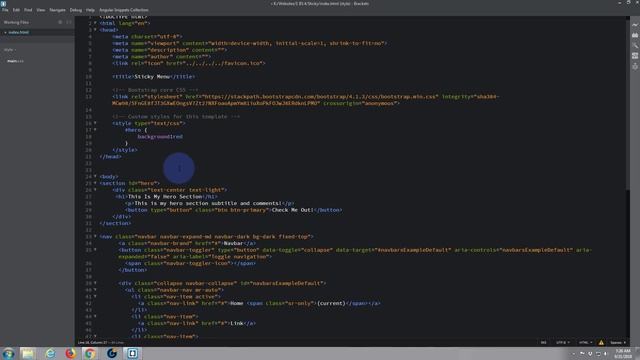Click the volume icon in system tray
640x360 pixels.
(606, 353)
